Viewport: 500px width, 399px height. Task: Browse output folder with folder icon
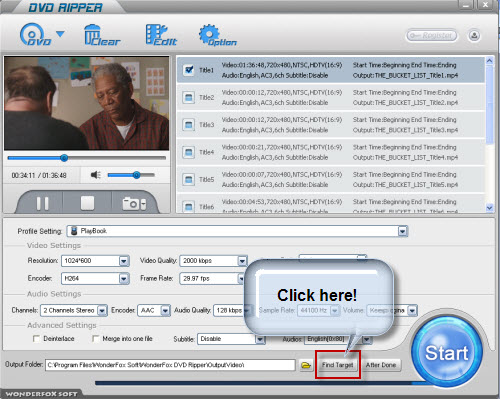(x=306, y=365)
